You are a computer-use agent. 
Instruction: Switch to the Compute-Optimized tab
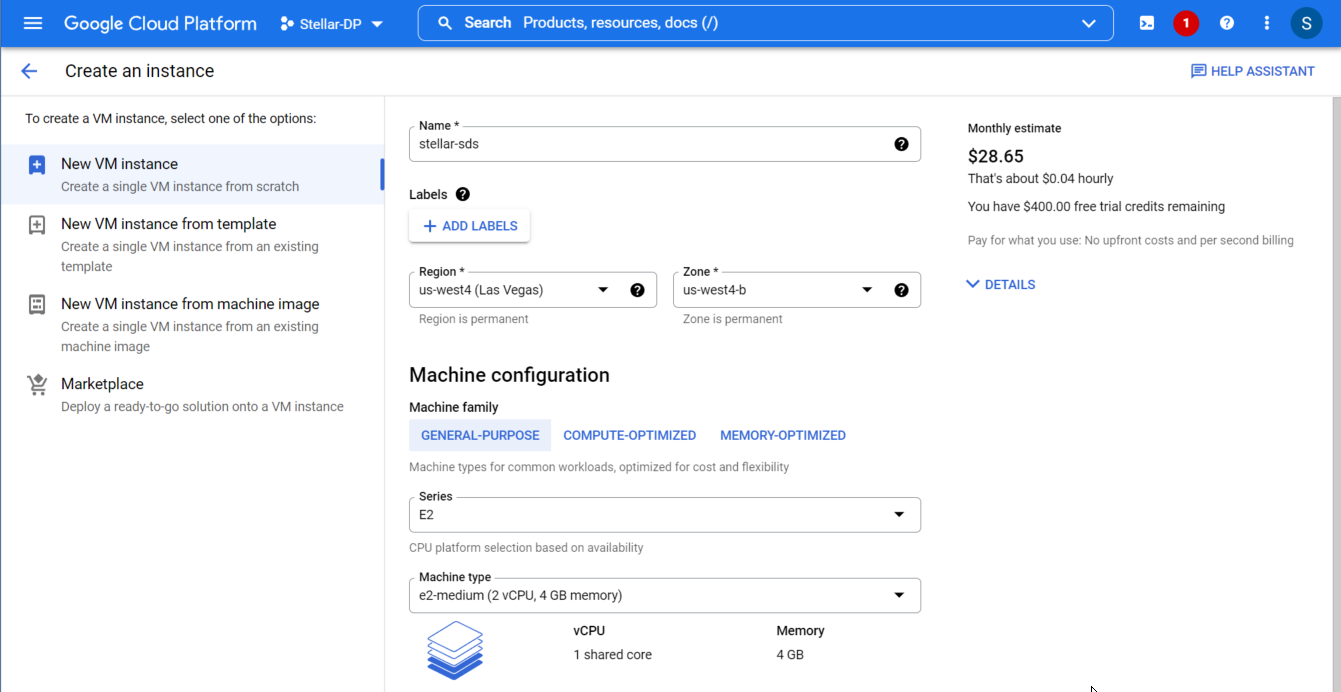629,436
